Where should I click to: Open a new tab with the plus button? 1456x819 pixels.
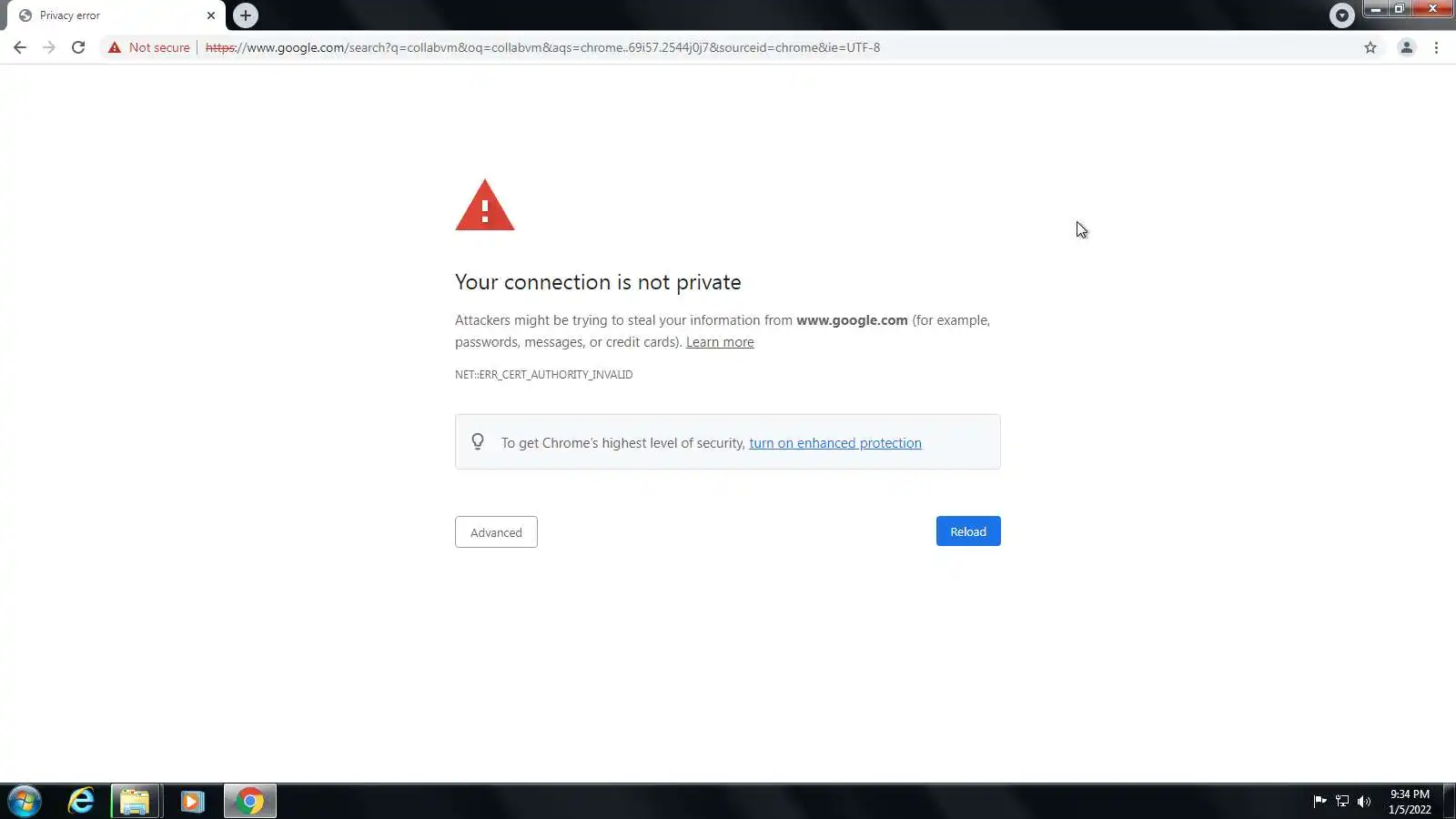coord(246,15)
